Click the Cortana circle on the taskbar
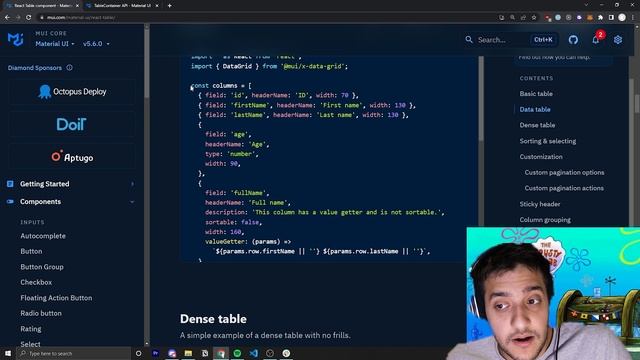This screenshot has height=360, width=640. click(x=138, y=353)
